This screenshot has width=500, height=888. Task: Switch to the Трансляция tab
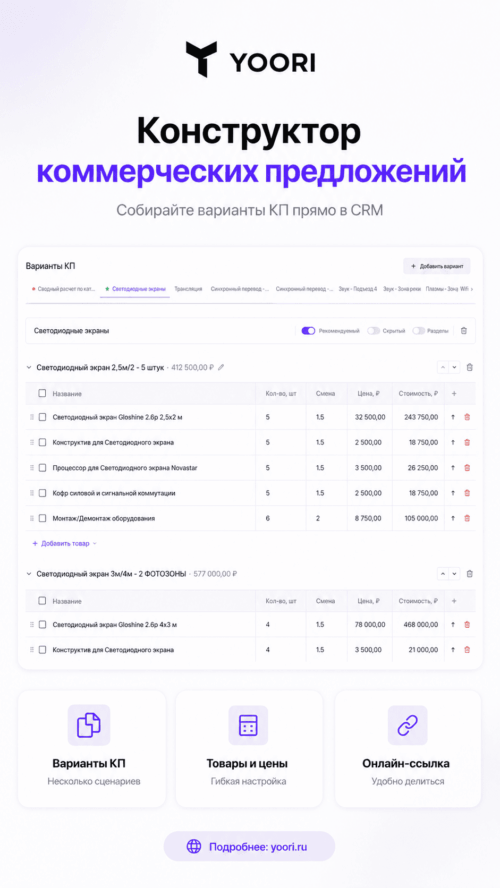tap(189, 289)
